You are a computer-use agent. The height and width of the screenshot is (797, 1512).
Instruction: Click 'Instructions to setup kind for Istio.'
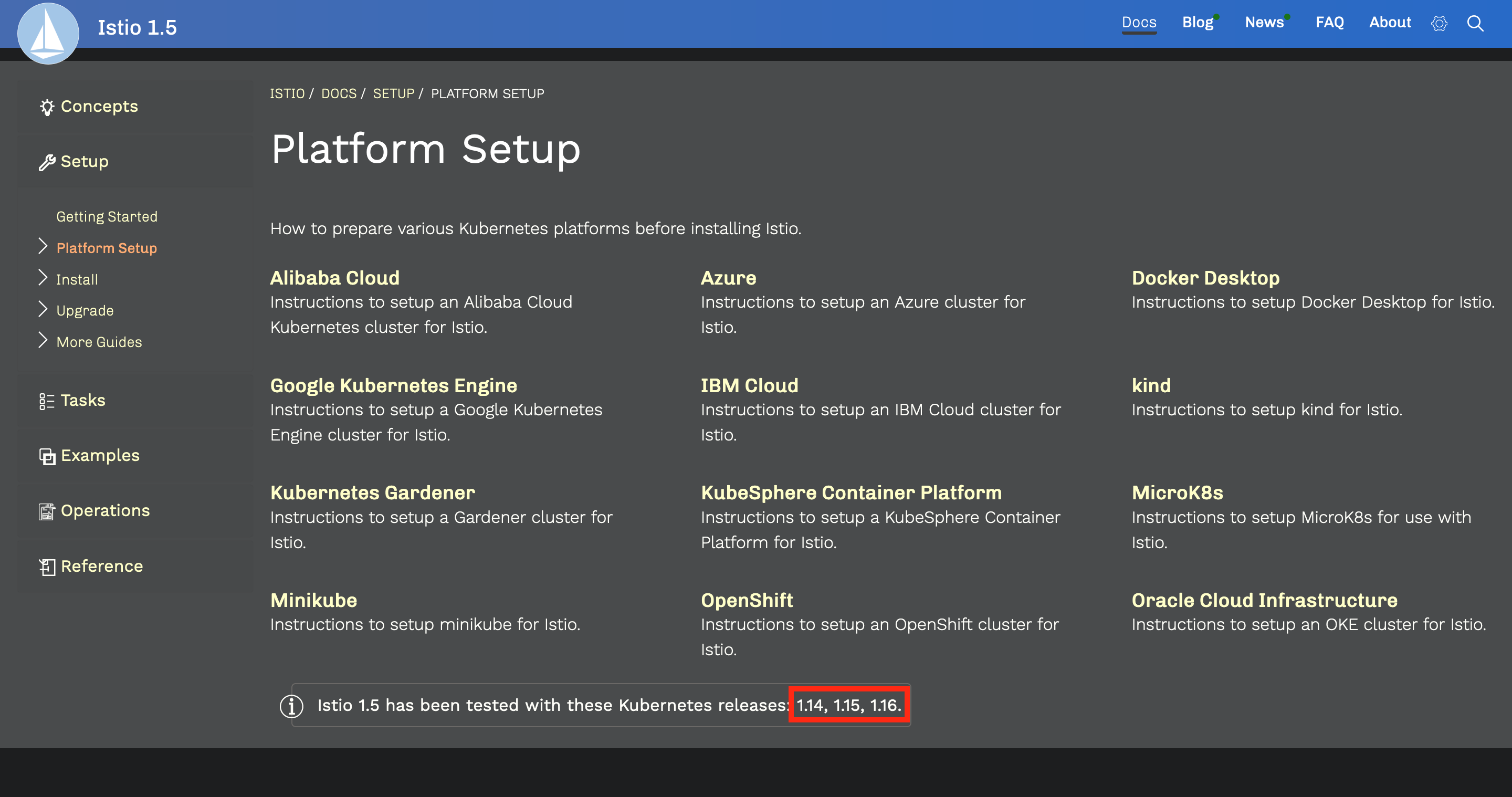pyautogui.click(x=1267, y=410)
